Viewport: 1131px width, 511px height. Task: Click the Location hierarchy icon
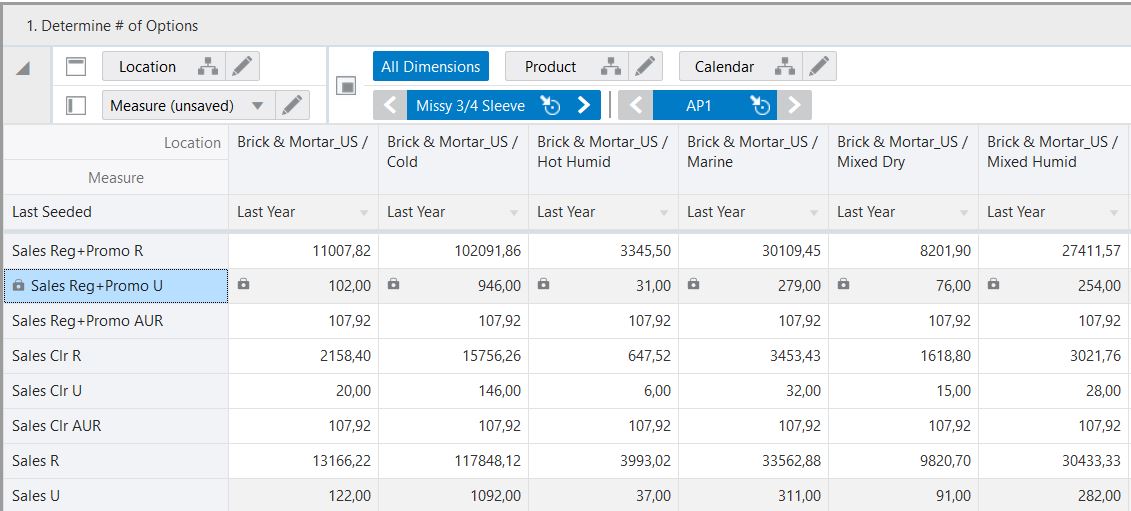tap(208, 66)
